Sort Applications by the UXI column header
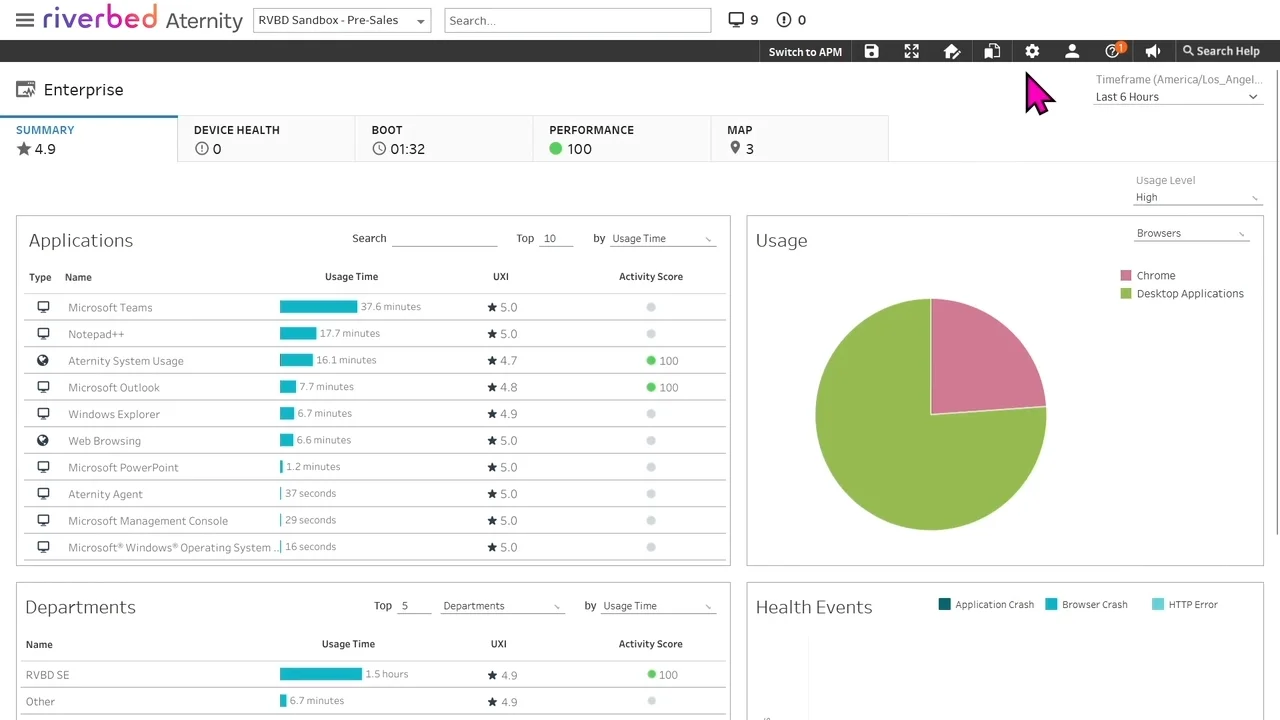This screenshot has width=1280, height=720. 501,277
